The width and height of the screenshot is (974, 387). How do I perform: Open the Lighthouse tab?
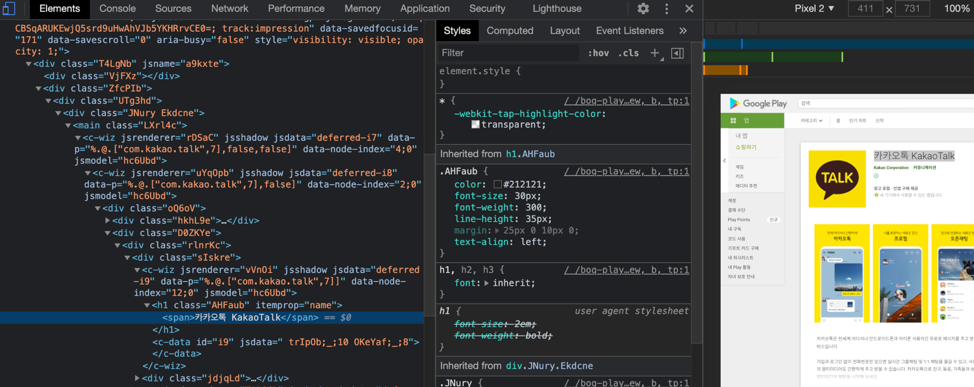coord(557,9)
